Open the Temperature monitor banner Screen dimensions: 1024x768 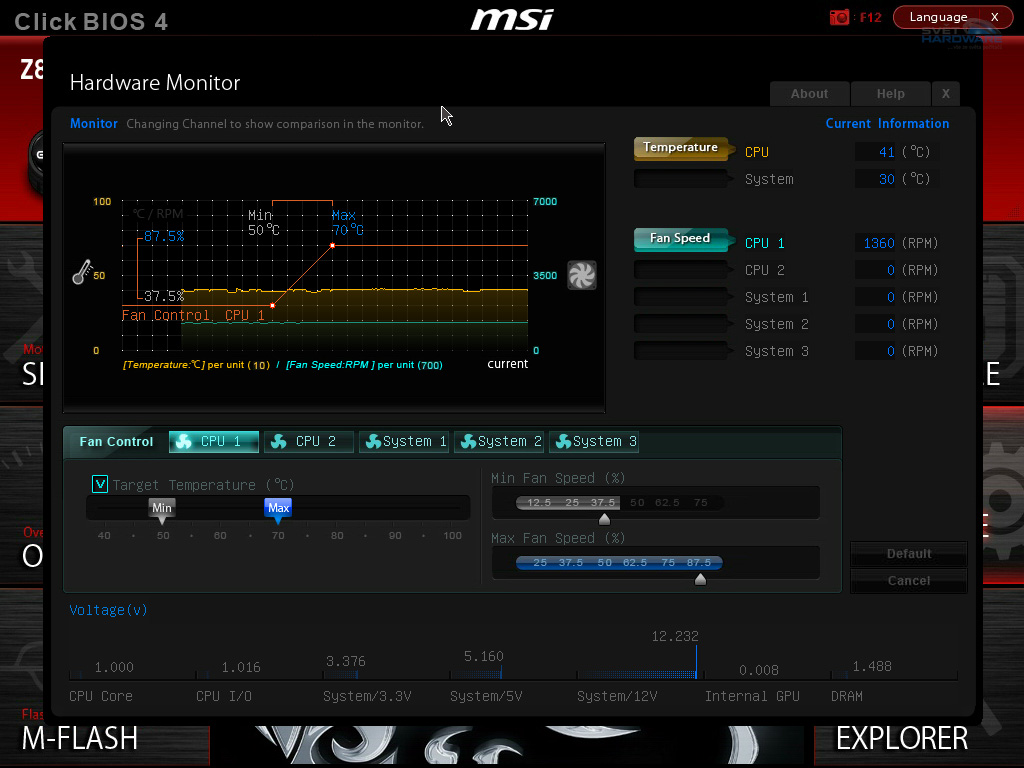(681, 147)
